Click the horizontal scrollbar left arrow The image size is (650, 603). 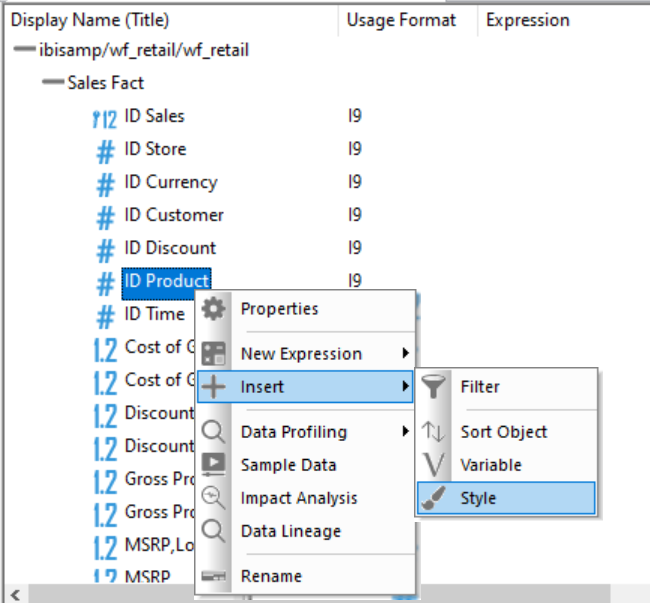click(x=12, y=595)
